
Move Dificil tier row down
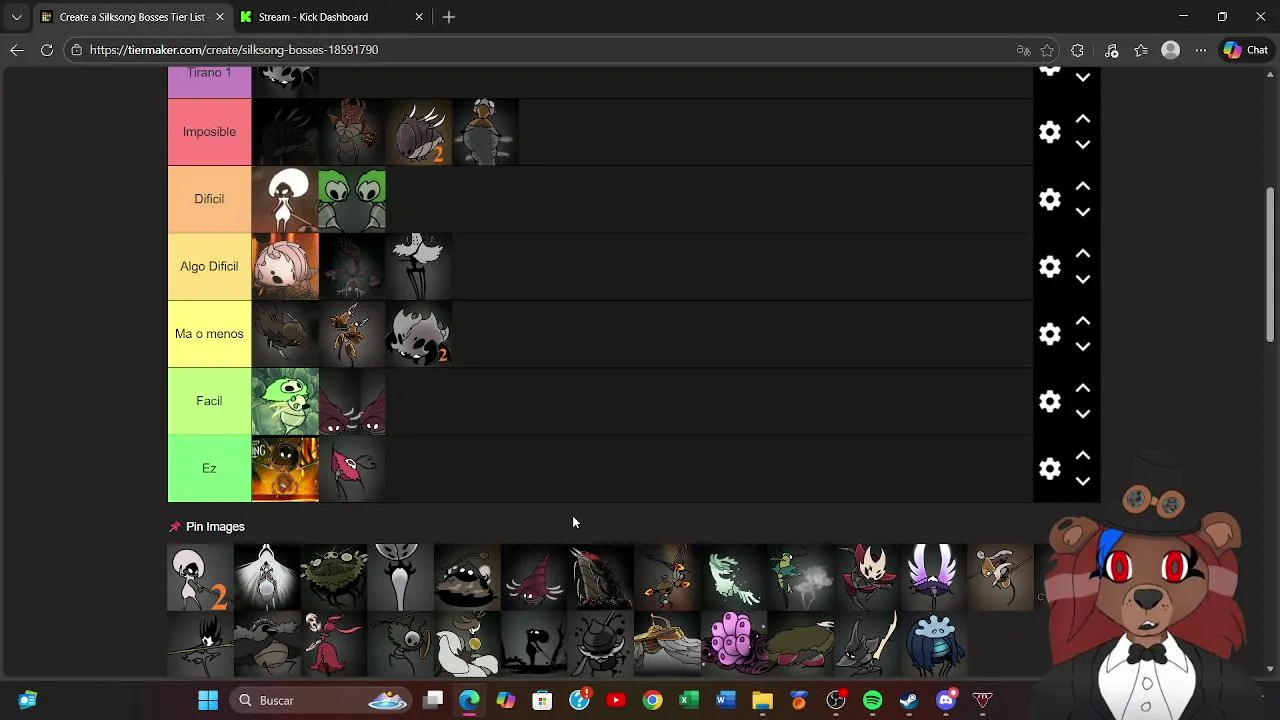click(x=1082, y=212)
